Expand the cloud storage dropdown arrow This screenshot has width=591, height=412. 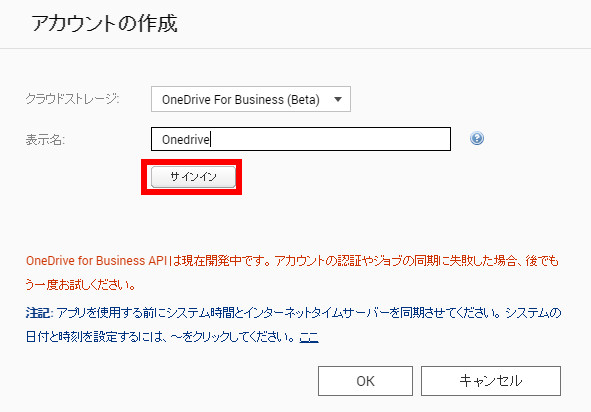pos(338,100)
